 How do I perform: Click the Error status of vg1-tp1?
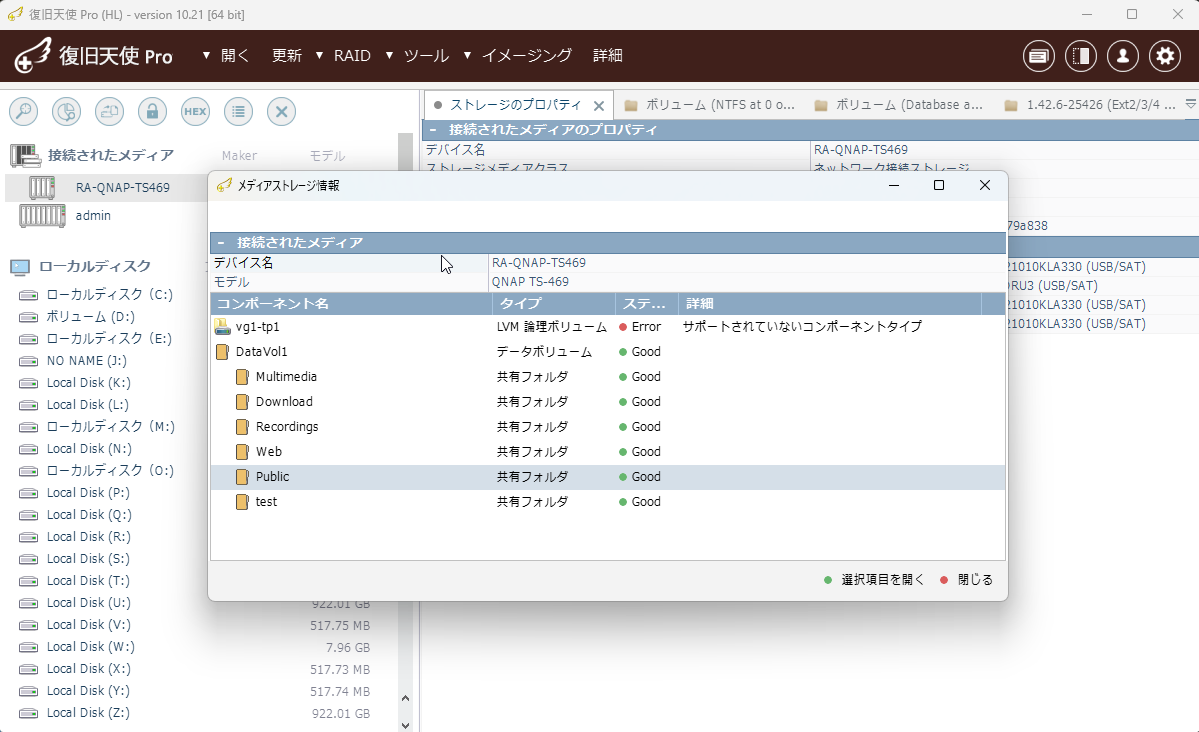[x=640, y=327]
